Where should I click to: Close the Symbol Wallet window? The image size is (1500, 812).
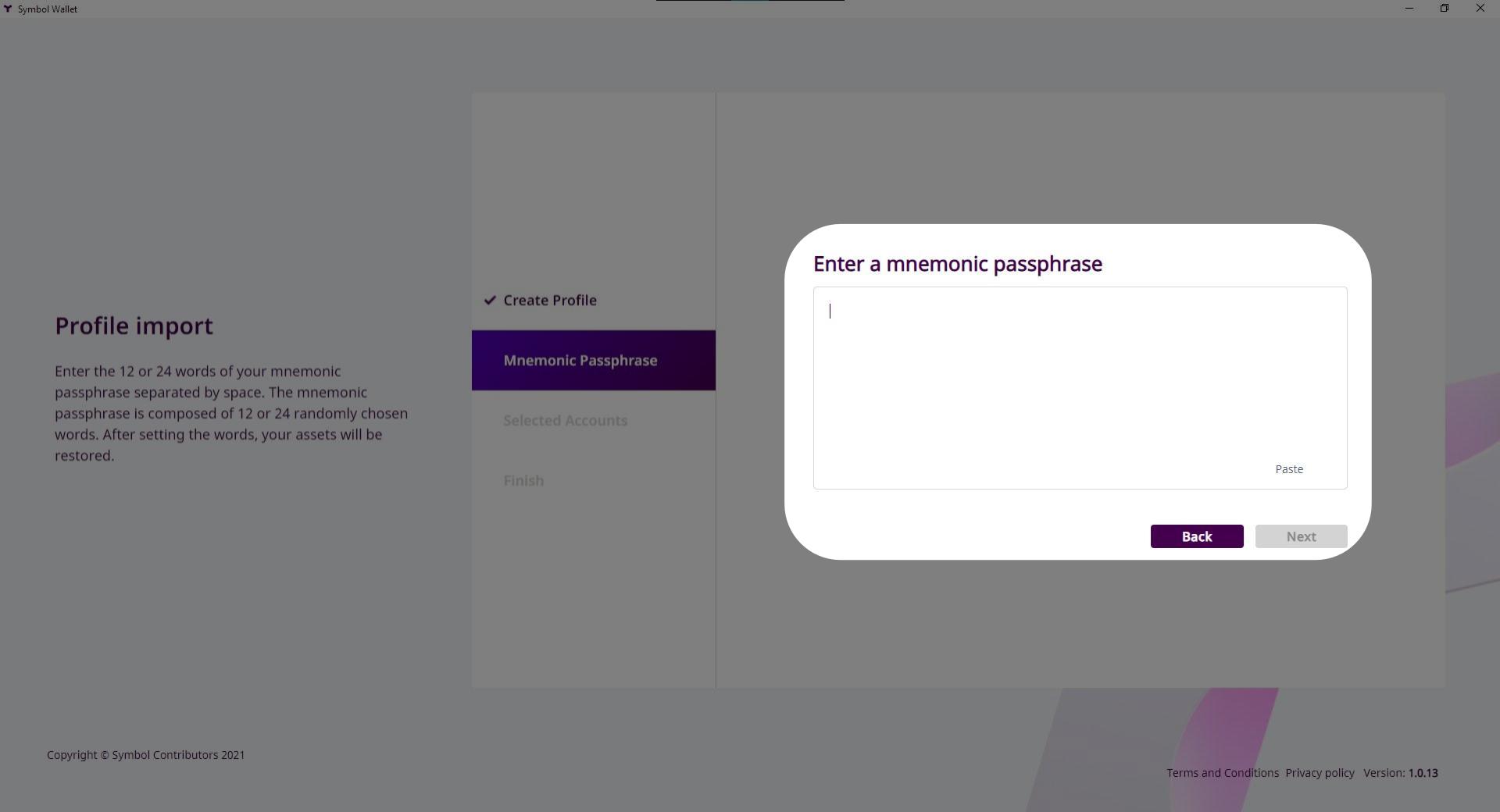(1480, 9)
